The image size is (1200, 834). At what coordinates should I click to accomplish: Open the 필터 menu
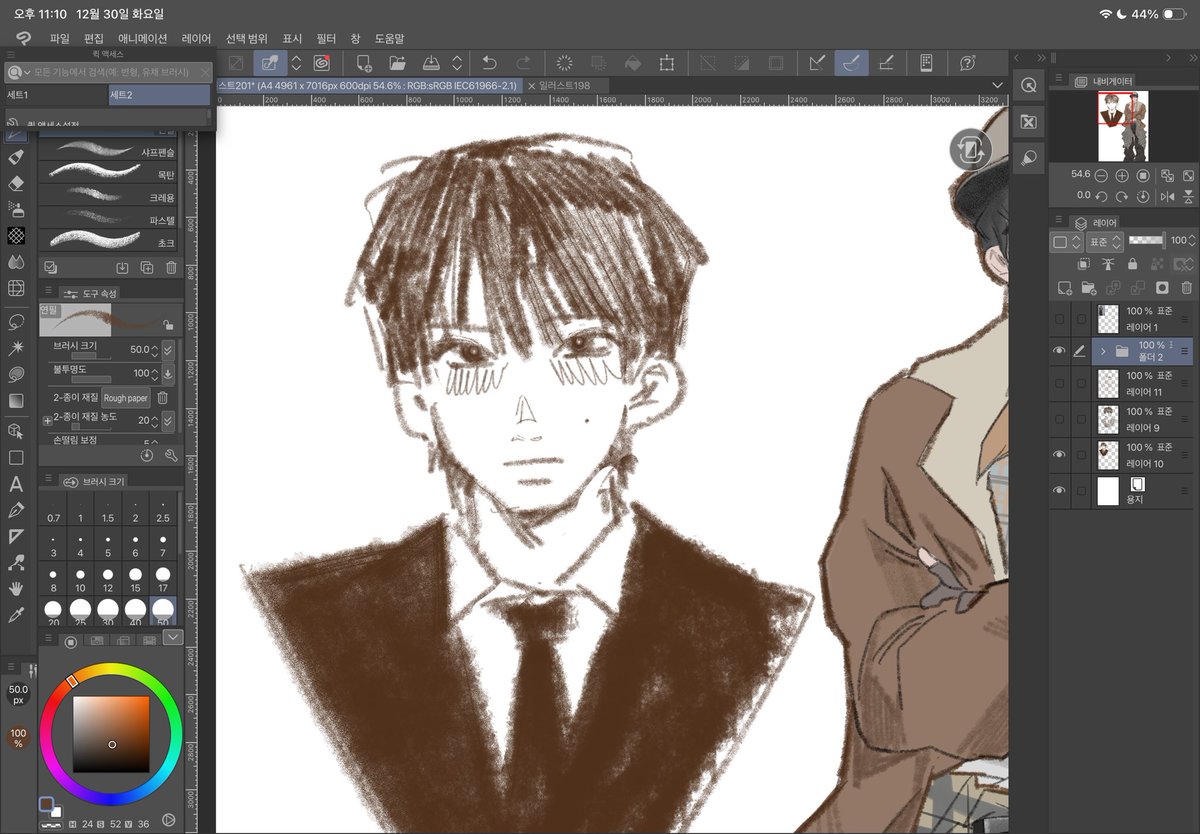(x=326, y=38)
